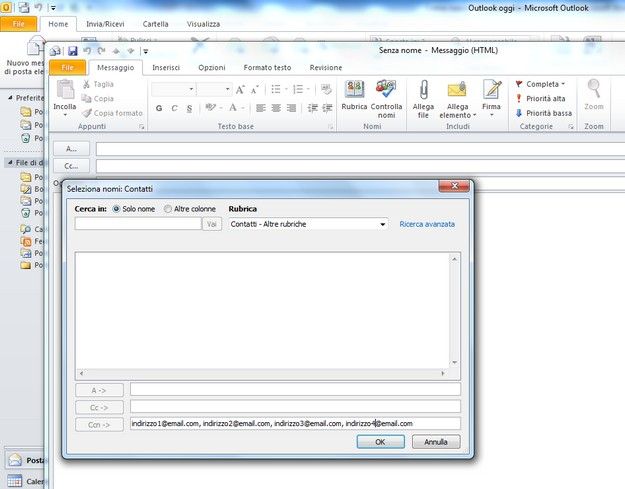Click the contact search text field
The height and width of the screenshot is (489, 625).
138,224
